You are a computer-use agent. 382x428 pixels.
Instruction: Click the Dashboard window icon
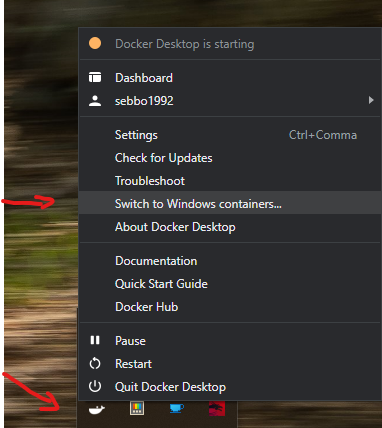95,77
